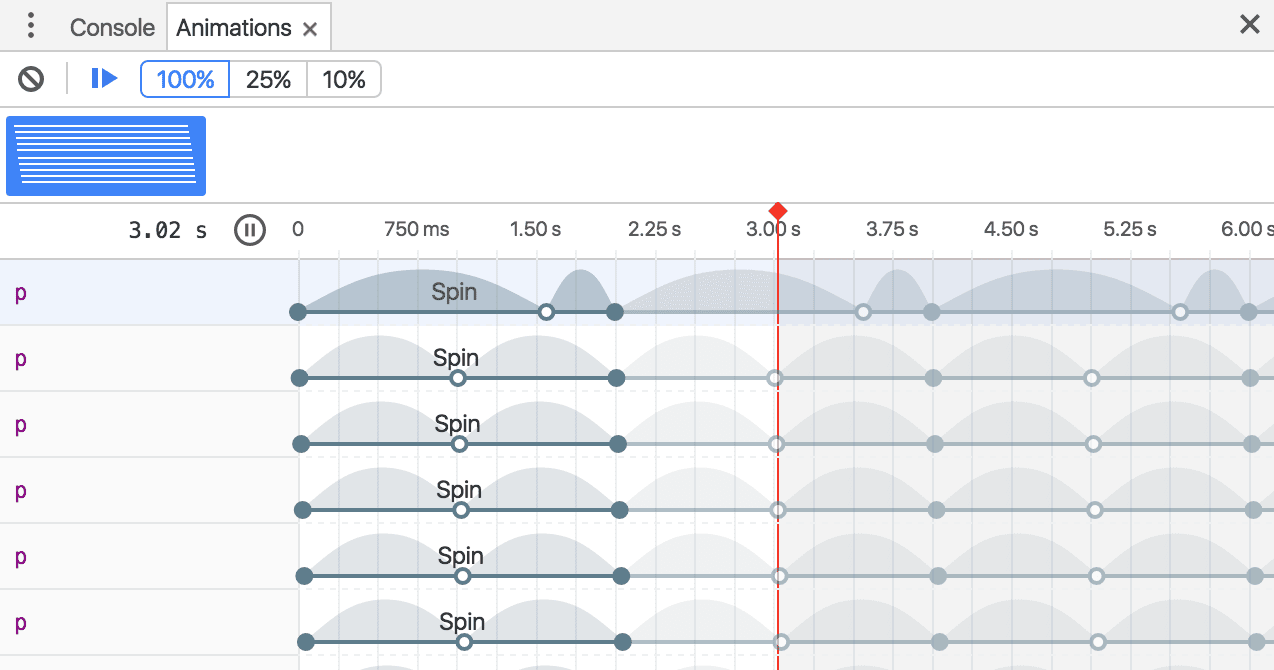Click the blue play/pause all icon
The height and width of the screenshot is (670, 1274).
(104, 78)
